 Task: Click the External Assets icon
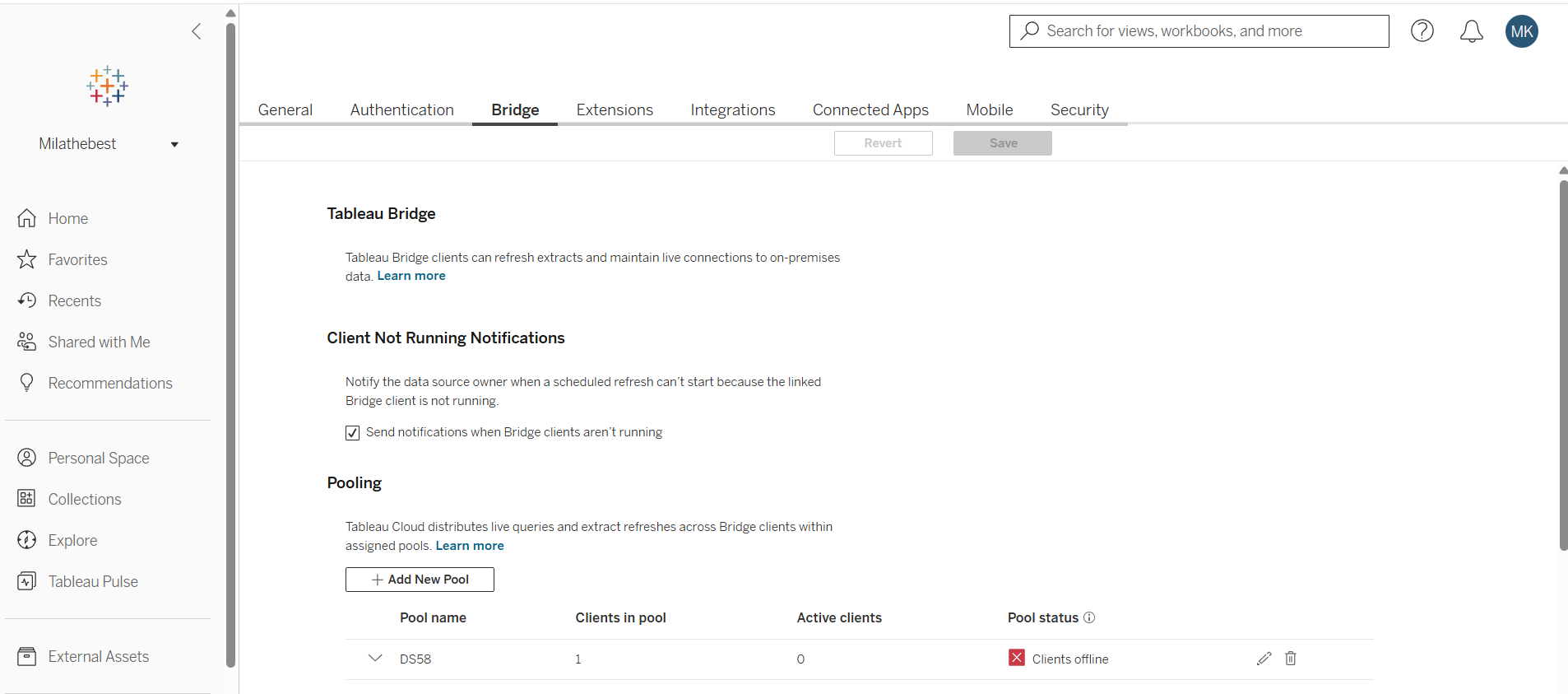pos(27,656)
